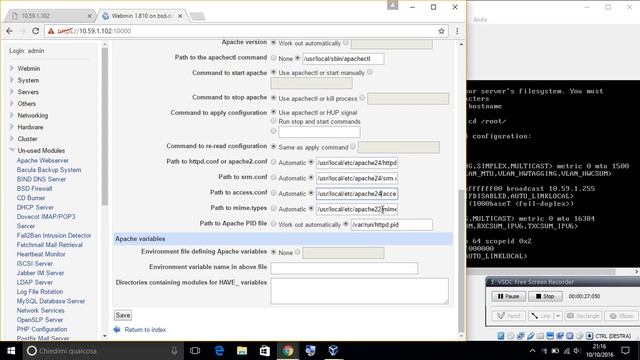Image resolution: width=640 pixels, height=360 pixels.
Task: Switch to the Chrome taskbar icon
Action: 288,351
